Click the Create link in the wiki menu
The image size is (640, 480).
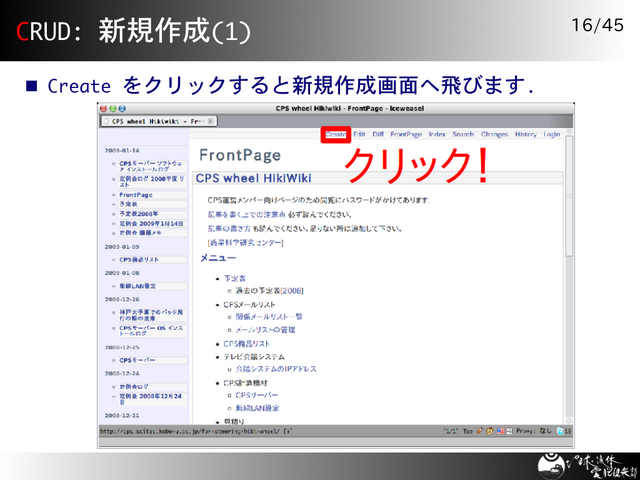pos(335,134)
